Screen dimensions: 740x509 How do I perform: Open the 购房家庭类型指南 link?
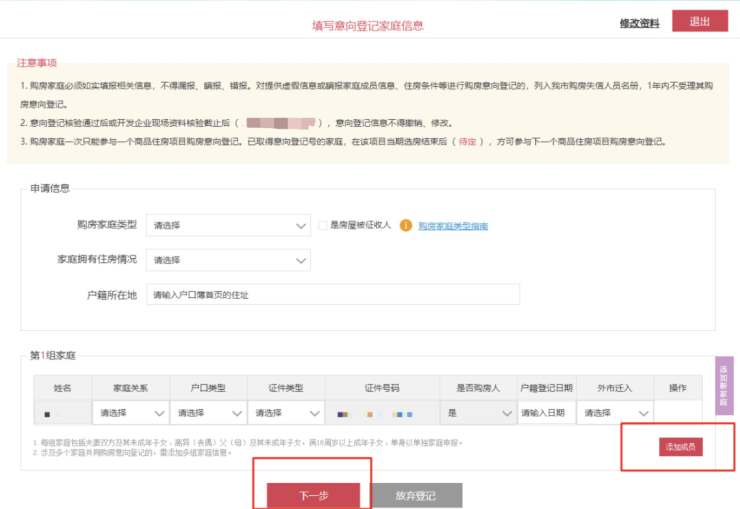tap(453, 227)
